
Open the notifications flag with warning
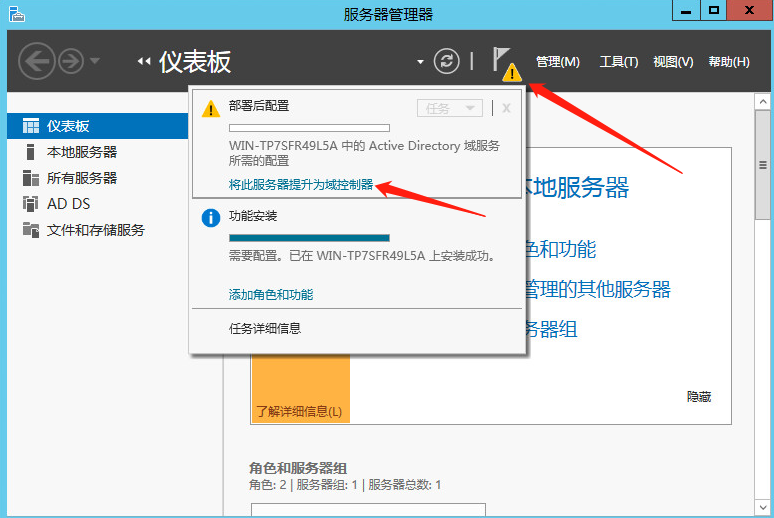(x=505, y=63)
